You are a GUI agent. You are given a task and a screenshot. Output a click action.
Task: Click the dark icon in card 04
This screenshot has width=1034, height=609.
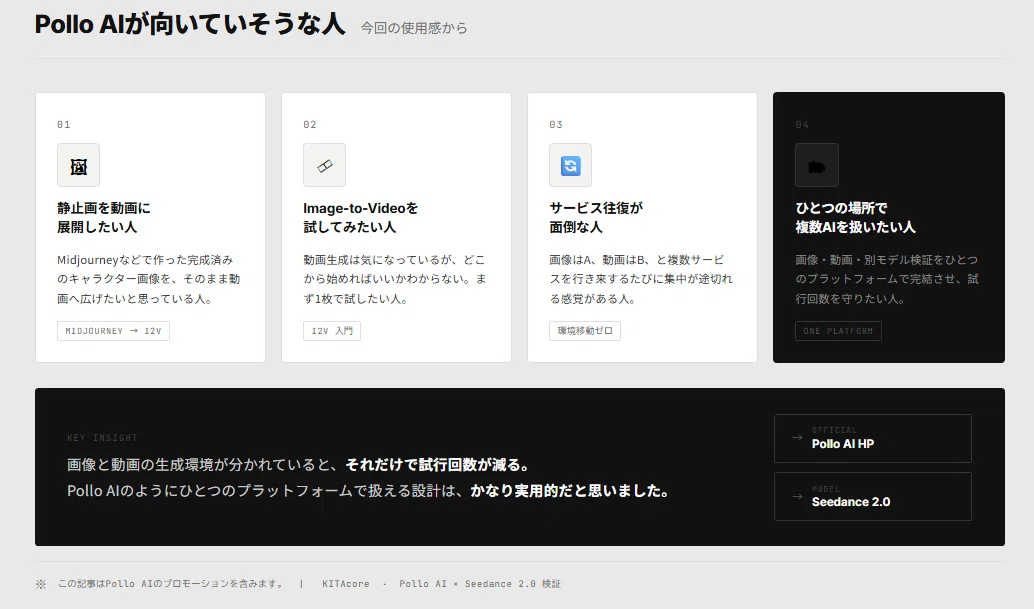816,165
